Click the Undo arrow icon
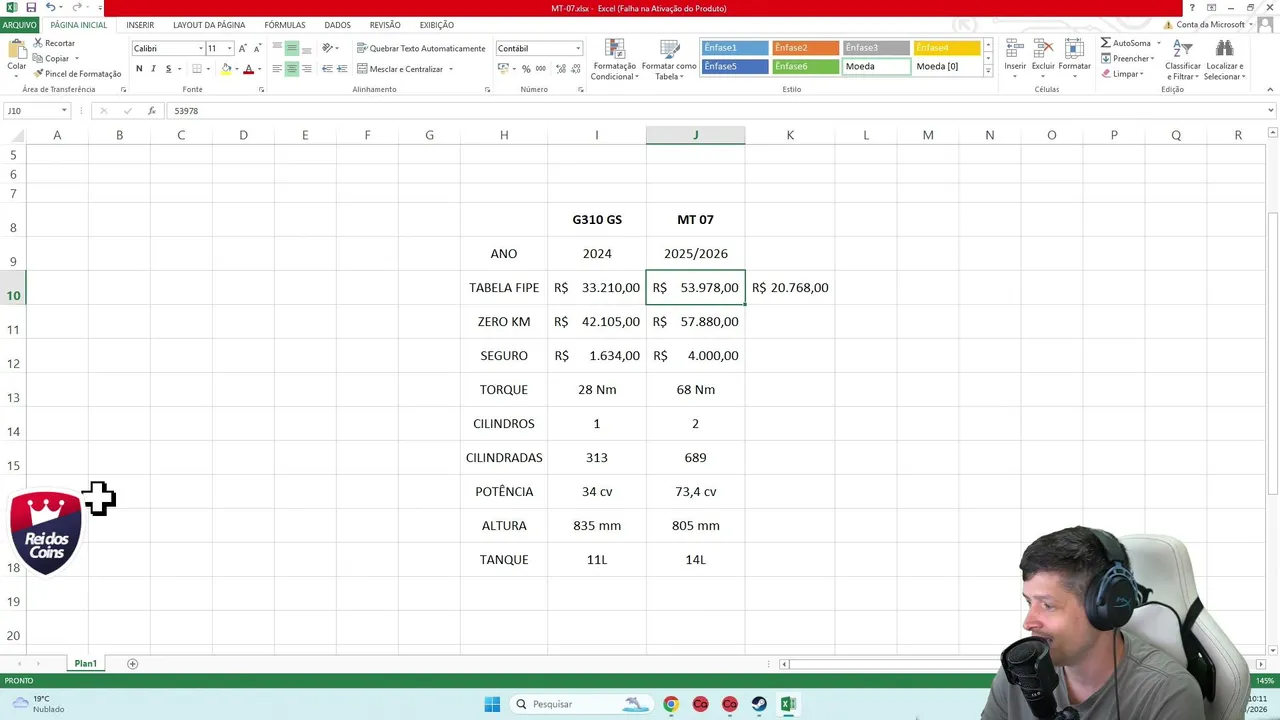Viewport: 1280px width, 720px height. coord(50,8)
